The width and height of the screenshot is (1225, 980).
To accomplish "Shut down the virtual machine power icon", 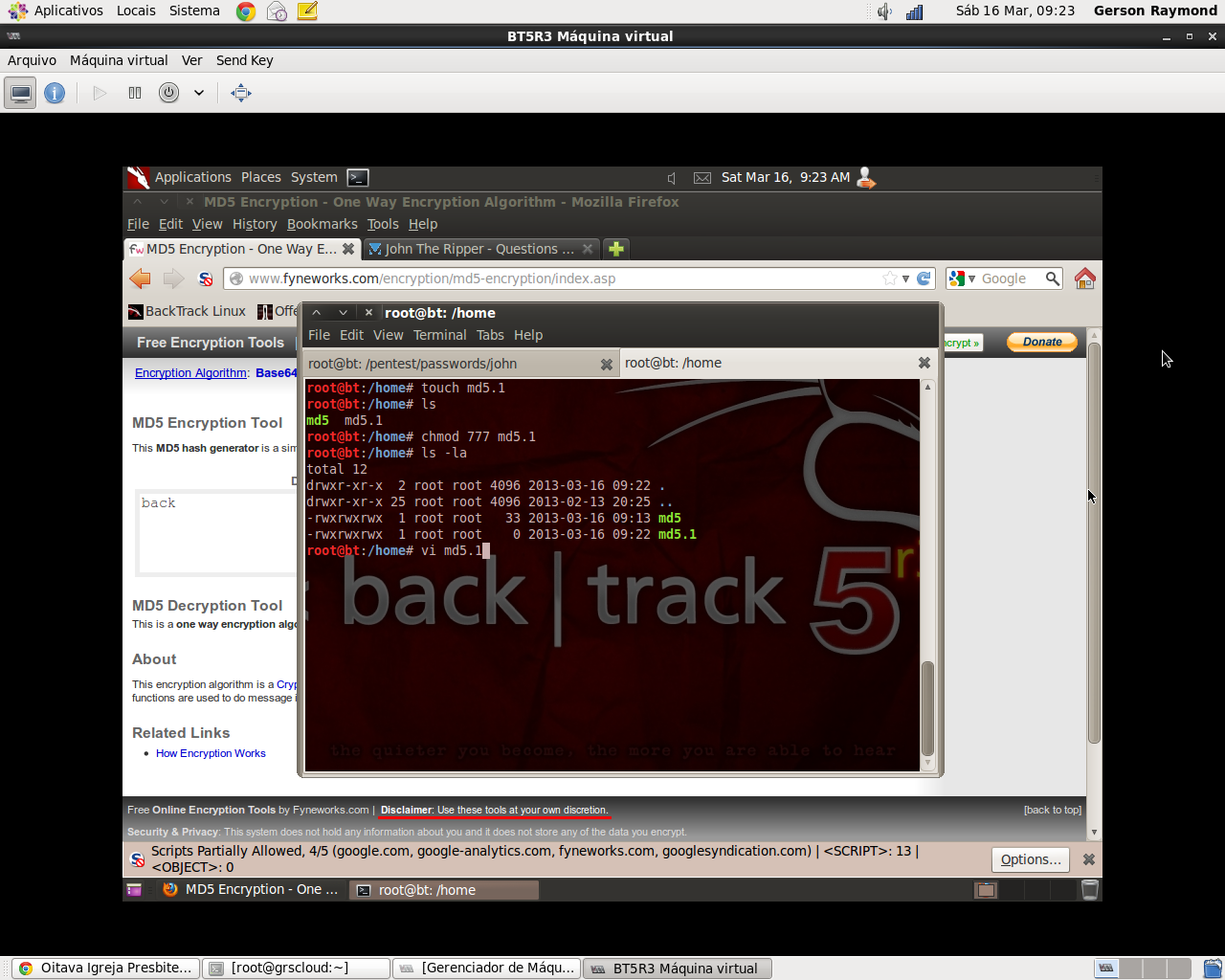I will [169, 93].
